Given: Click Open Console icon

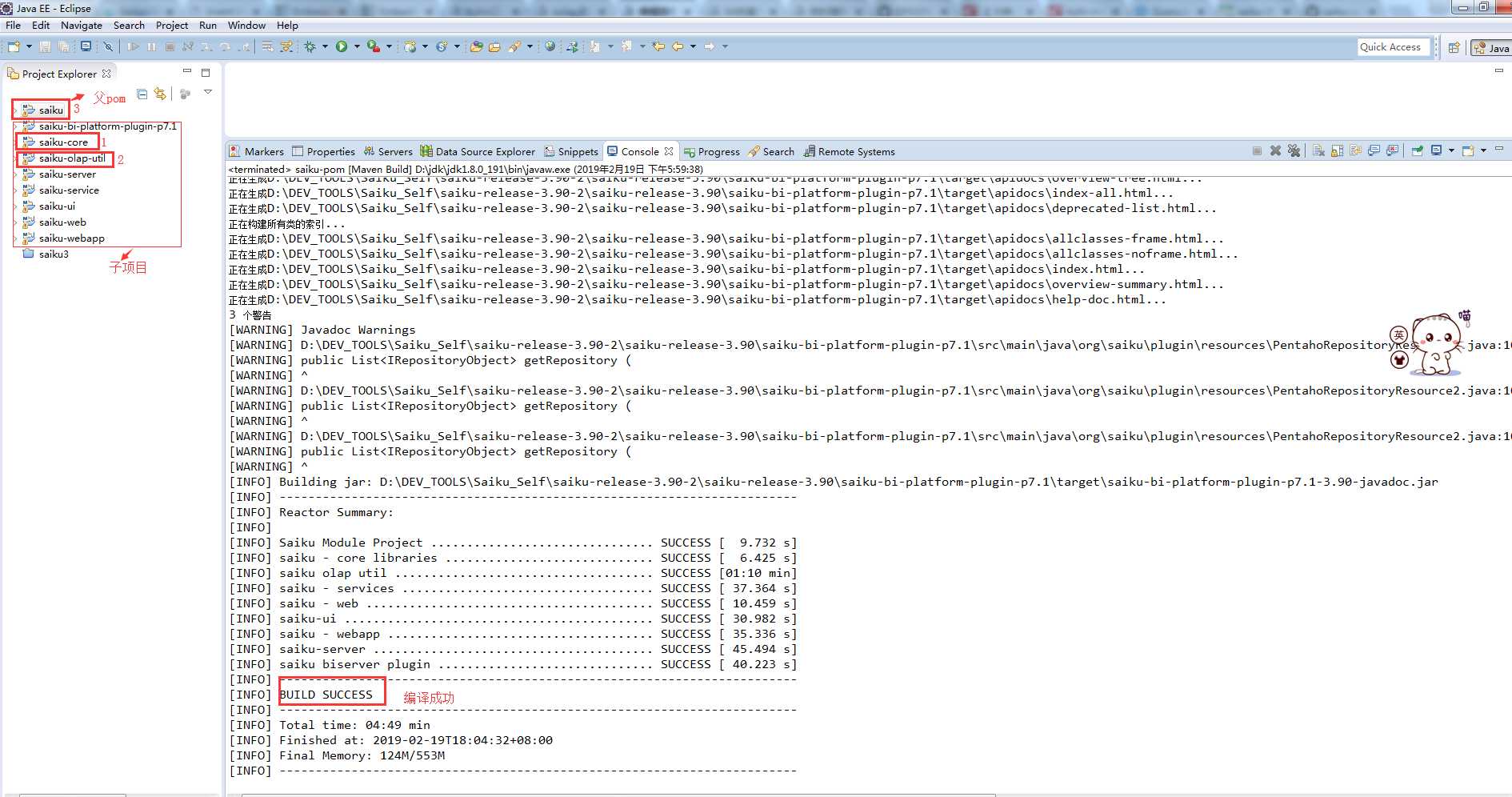Looking at the screenshot, I should [x=1467, y=150].
